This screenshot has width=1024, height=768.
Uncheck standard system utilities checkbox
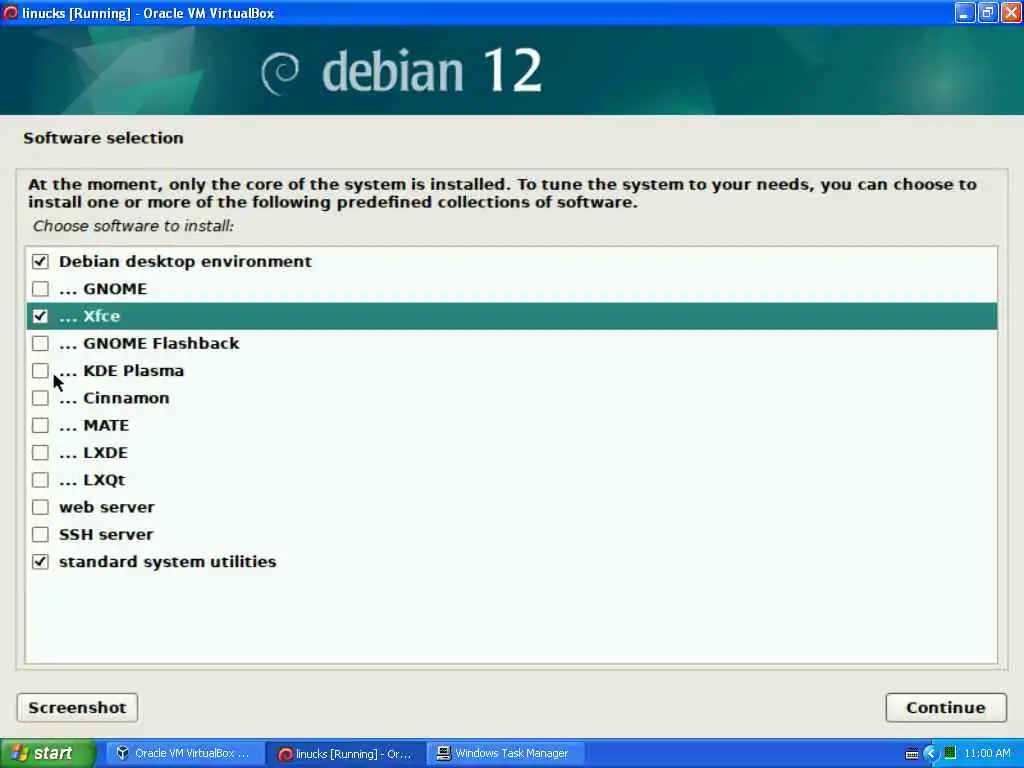pyautogui.click(x=40, y=562)
